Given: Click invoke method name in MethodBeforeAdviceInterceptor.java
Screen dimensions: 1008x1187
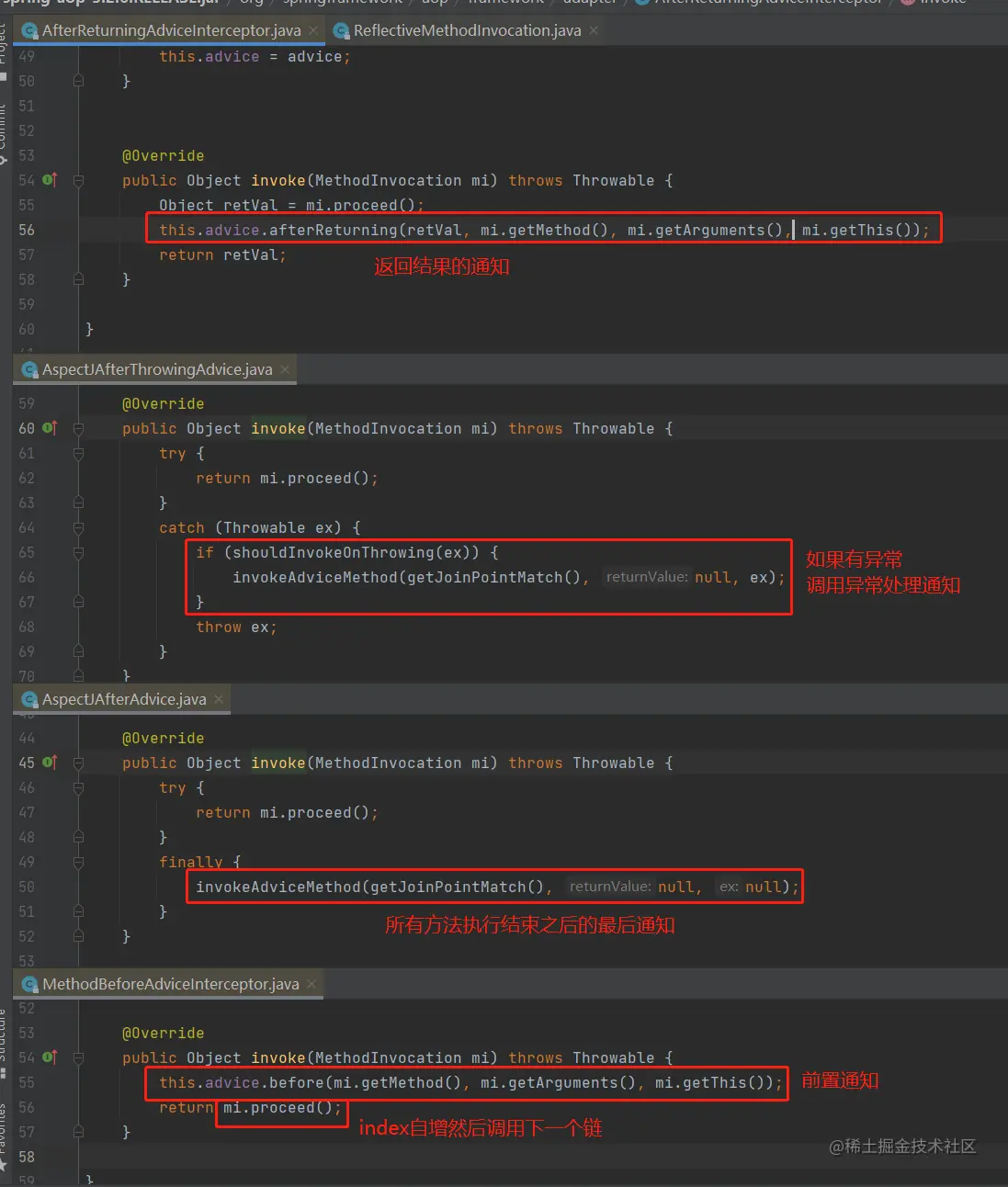Looking at the screenshot, I should coord(277,1057).
